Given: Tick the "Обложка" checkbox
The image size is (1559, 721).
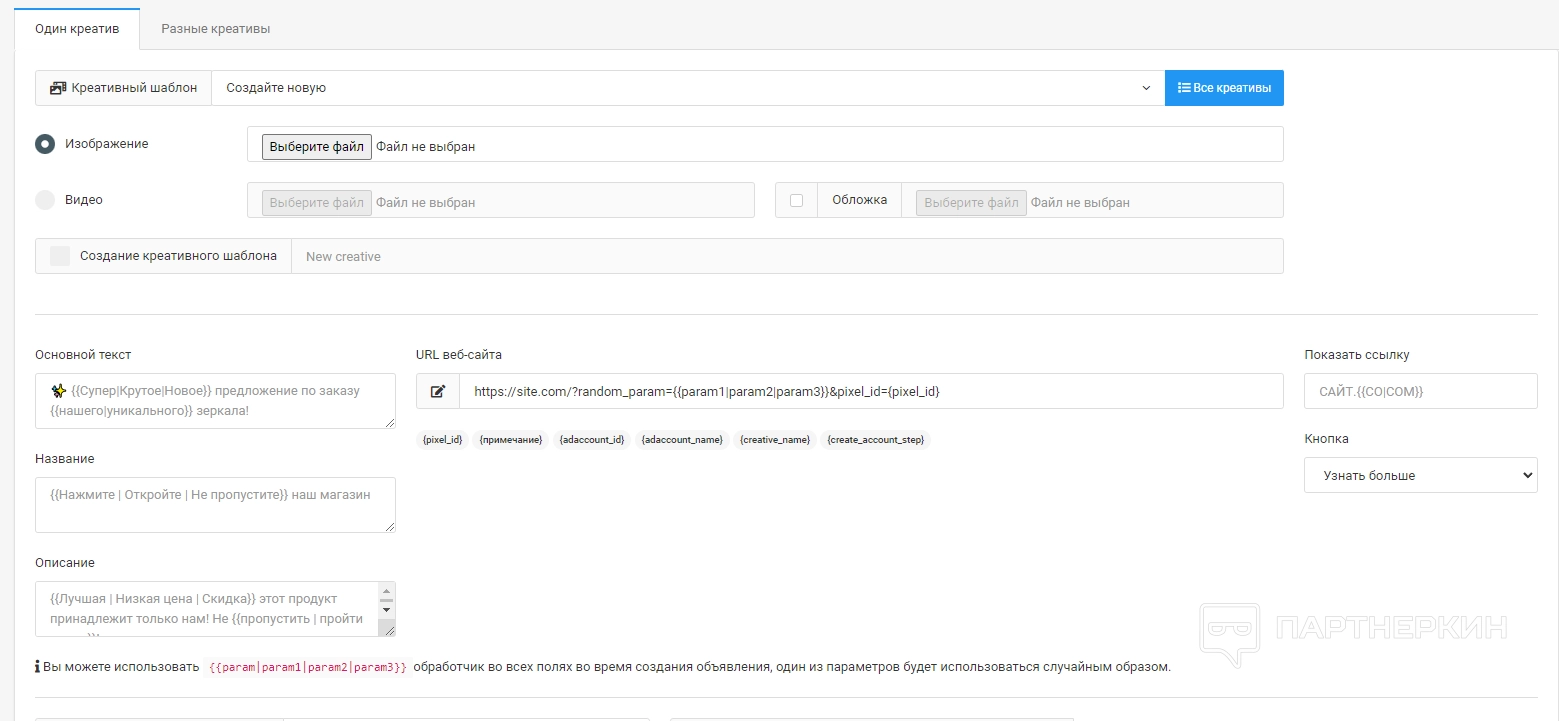Looking at the screenshot, I should coord(796,200).
